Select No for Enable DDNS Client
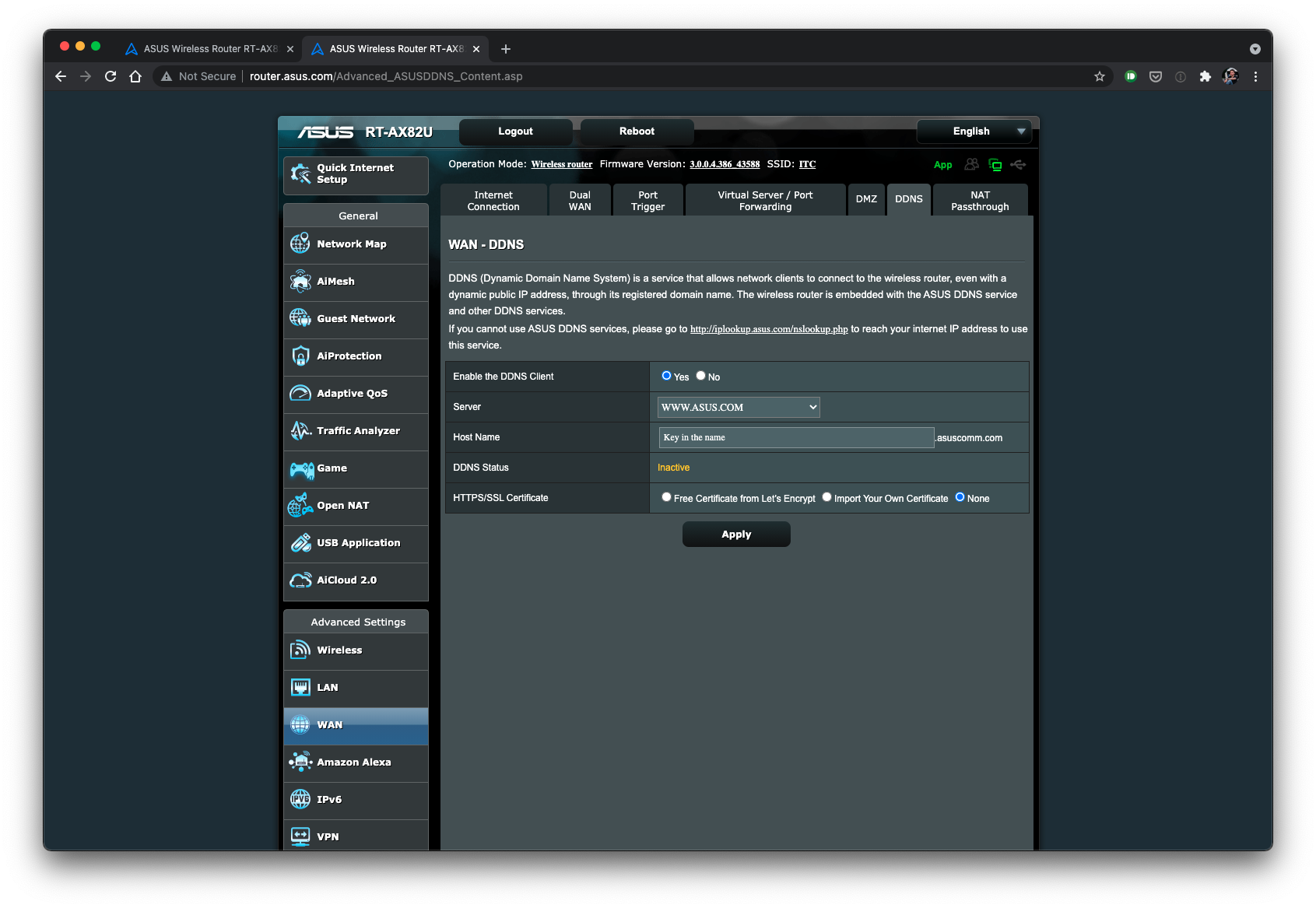 point(700,376)
